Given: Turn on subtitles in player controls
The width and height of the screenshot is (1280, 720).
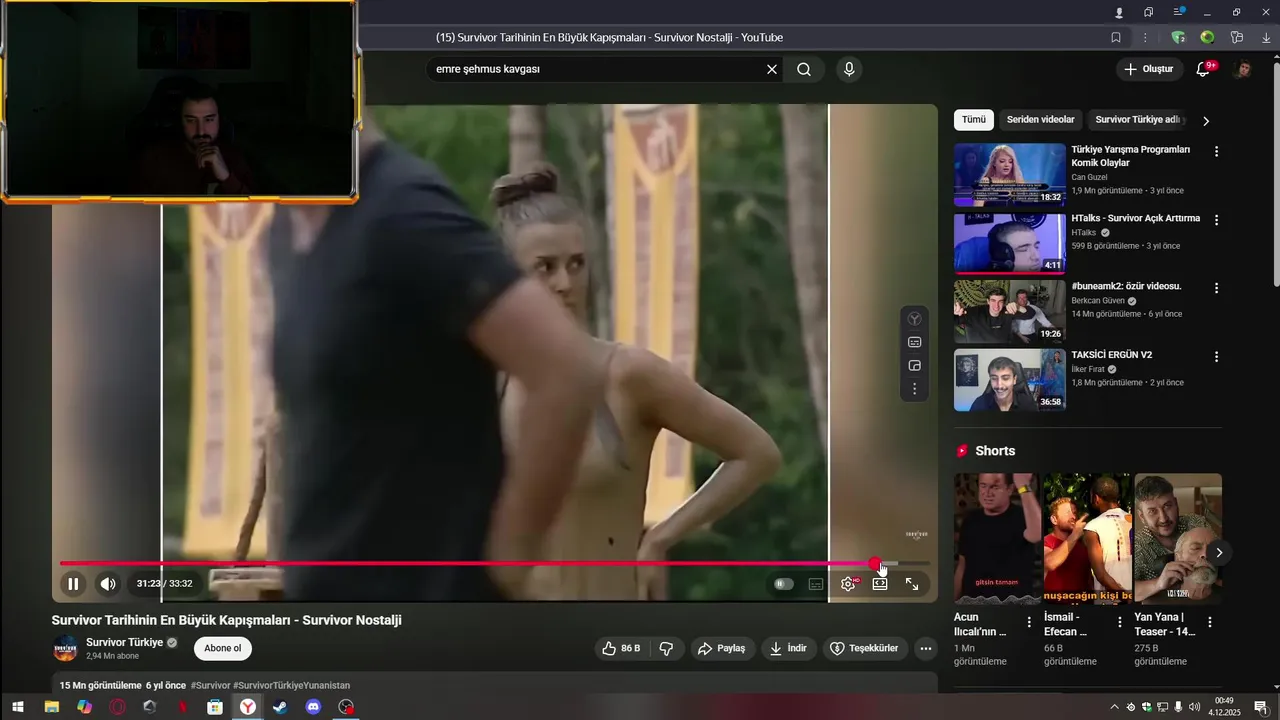Looking at the screenshot, I should [x=816, y=584].
